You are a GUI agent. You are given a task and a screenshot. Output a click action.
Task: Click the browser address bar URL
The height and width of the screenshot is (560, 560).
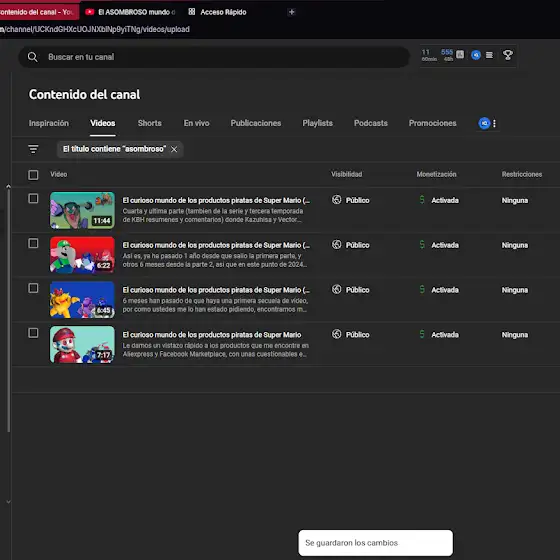95,29
